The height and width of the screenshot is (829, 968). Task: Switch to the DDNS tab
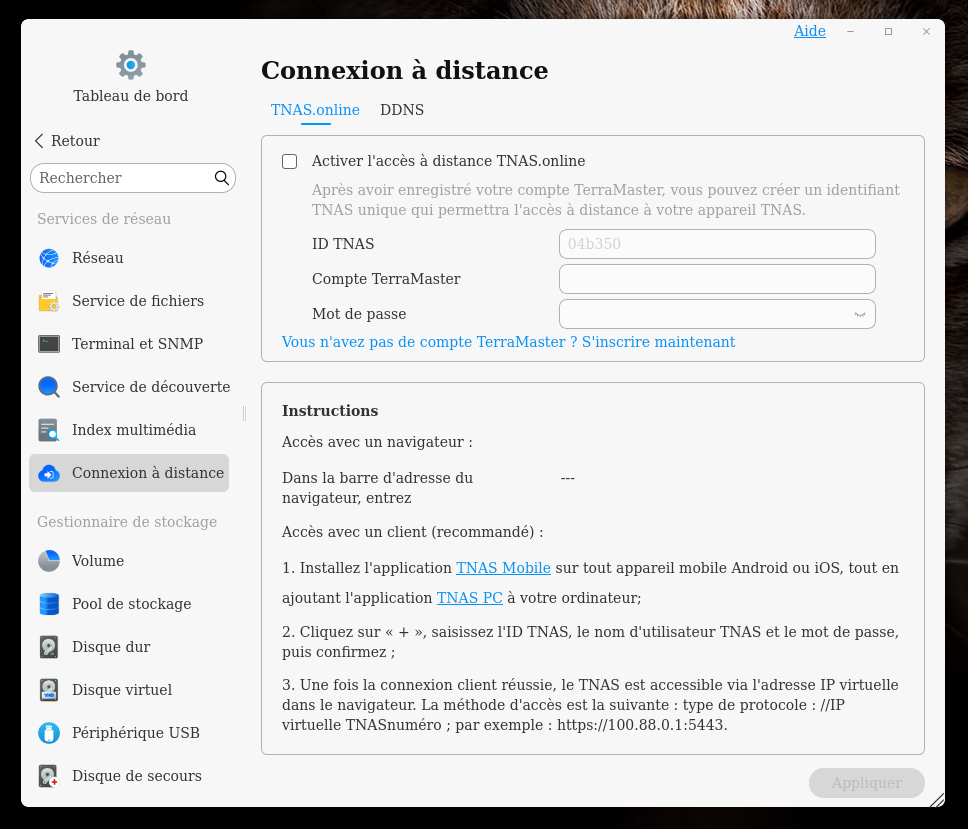pos(402,110)
